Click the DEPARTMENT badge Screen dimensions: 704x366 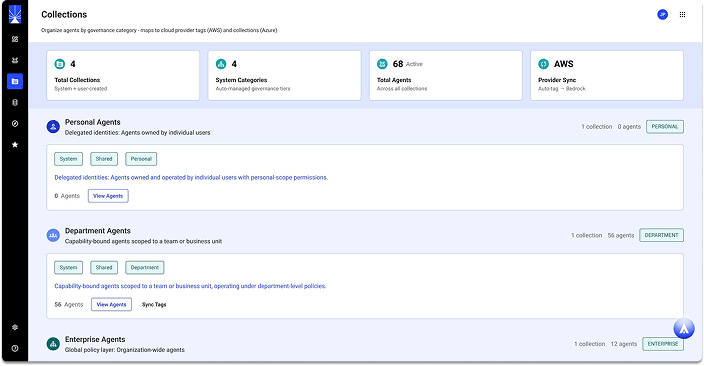[661, 235]
